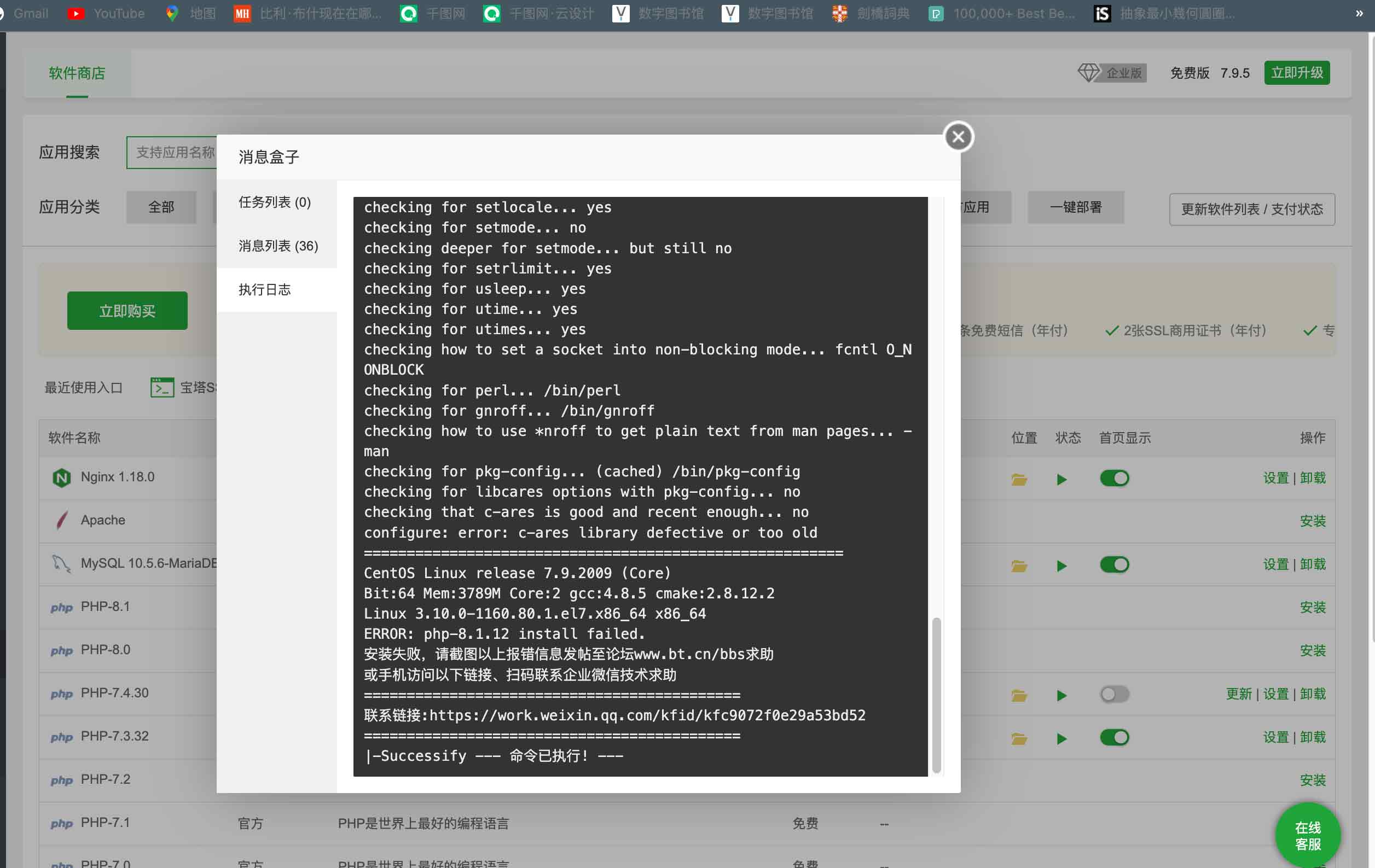
Task: Open MySQL folder location icon
Action: (x=1019, y=566)
